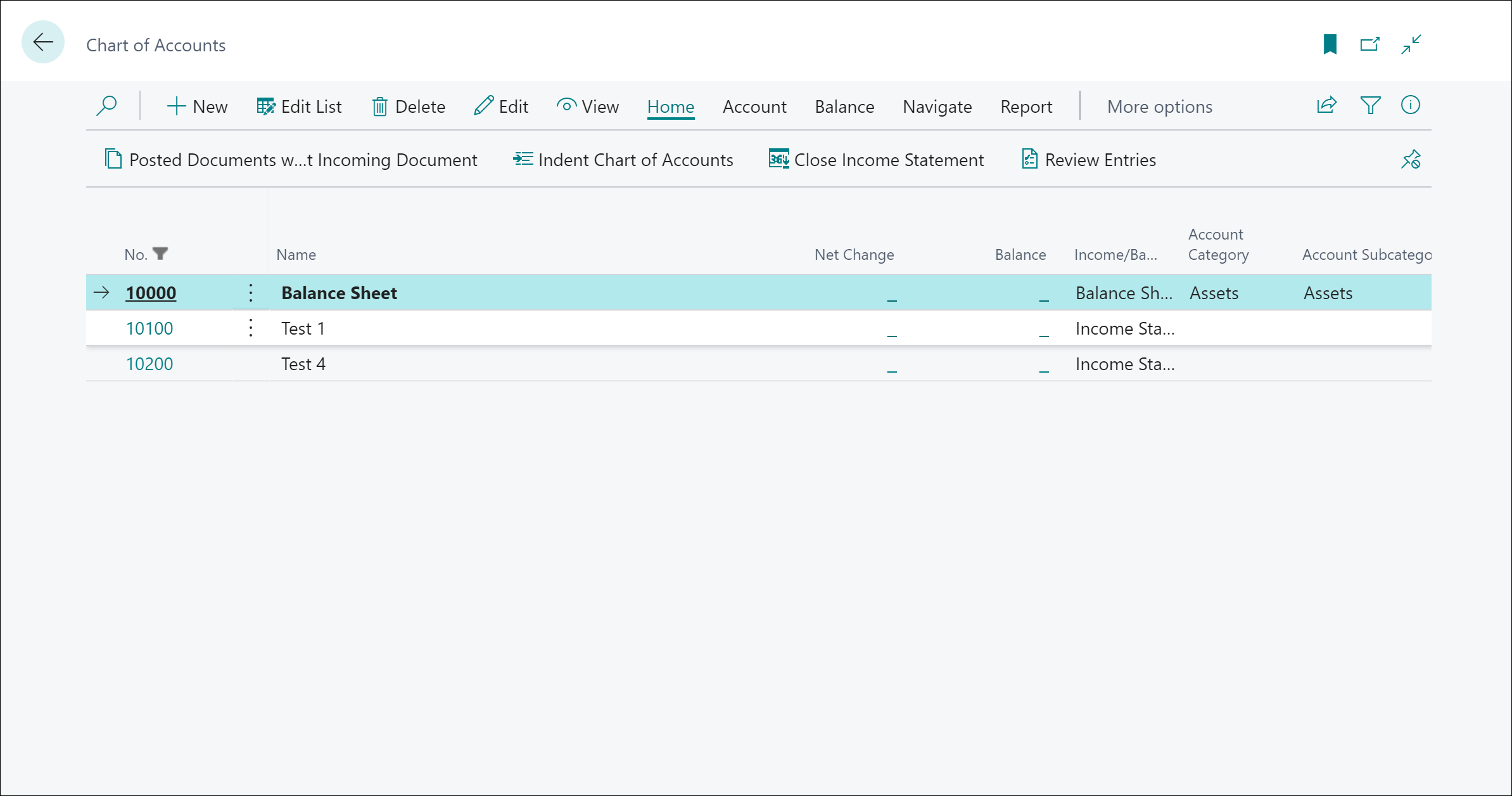Click the View action

[x=588, y=106]
